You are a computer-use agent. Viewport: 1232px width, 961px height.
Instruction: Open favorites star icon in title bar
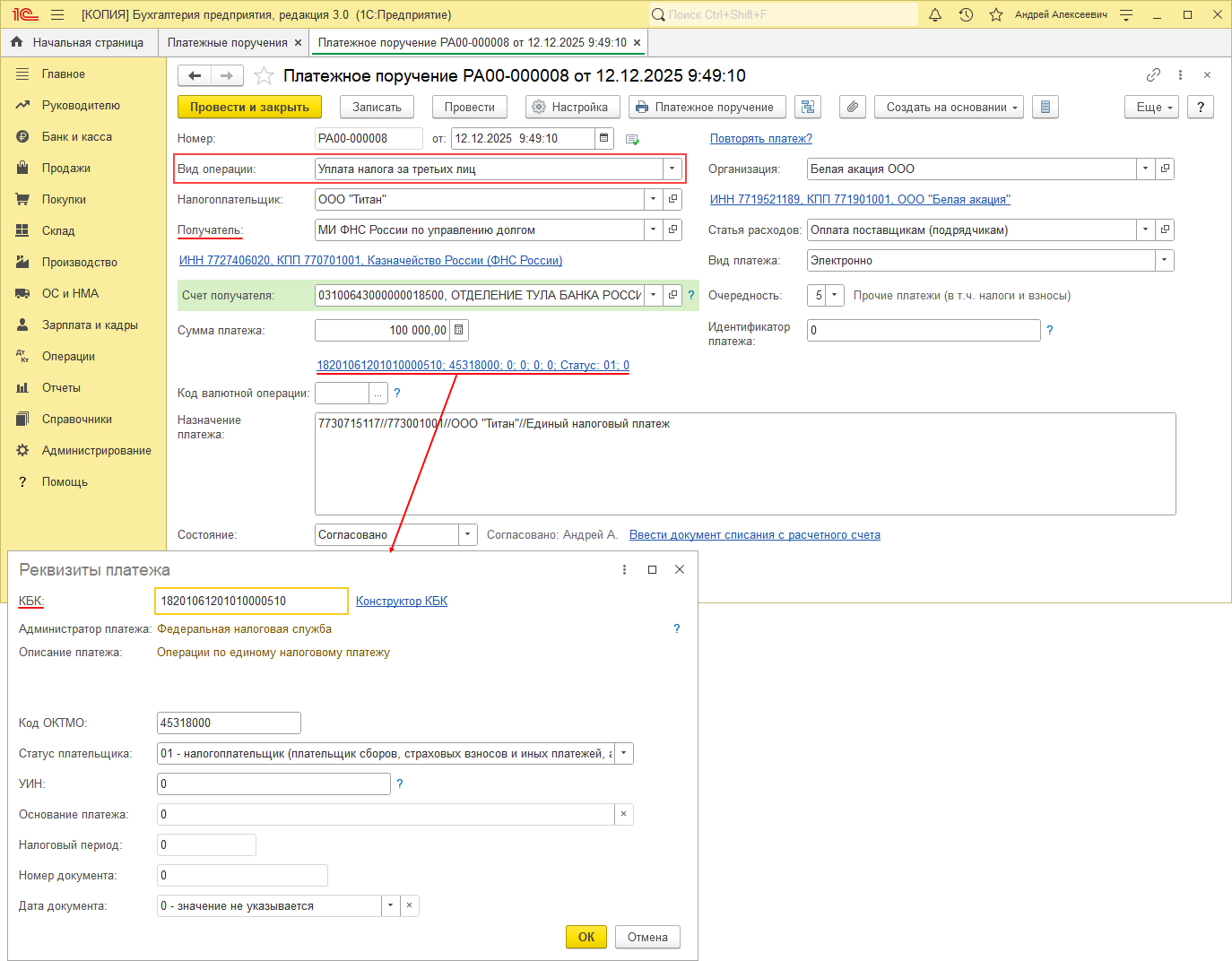pos(996,14)
